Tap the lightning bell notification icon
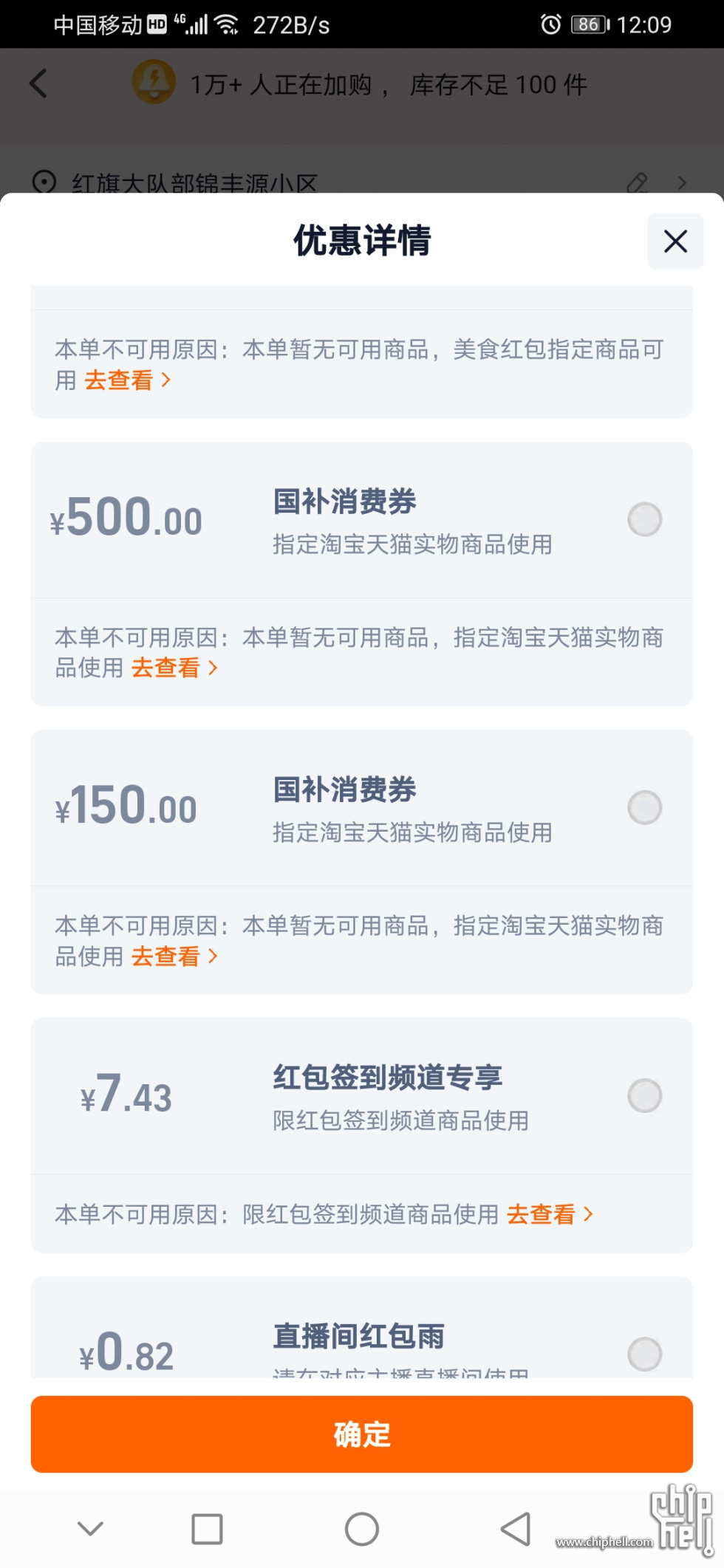The image size is (724, 1568). point(154,81)
